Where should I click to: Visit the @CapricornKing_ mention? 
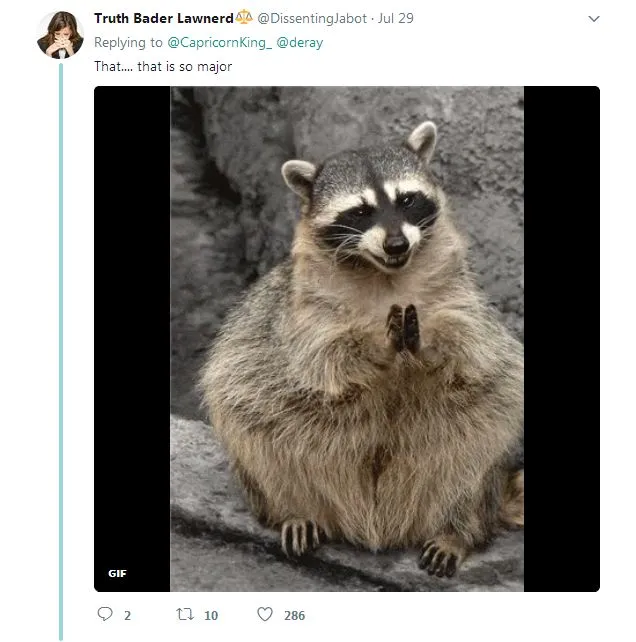pos(220,43)
